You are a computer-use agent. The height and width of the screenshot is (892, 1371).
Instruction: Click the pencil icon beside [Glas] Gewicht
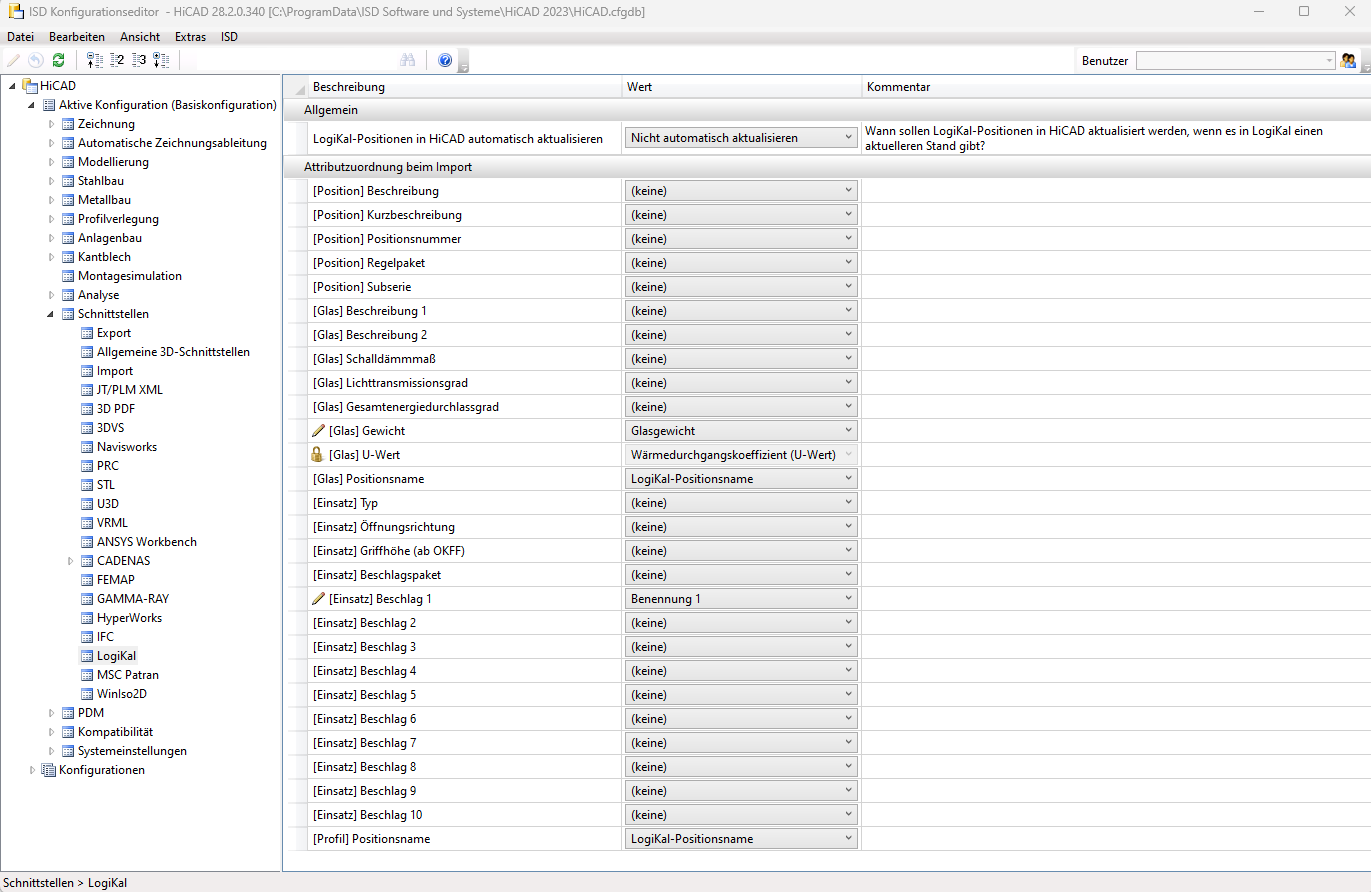(x=319, y=431)
